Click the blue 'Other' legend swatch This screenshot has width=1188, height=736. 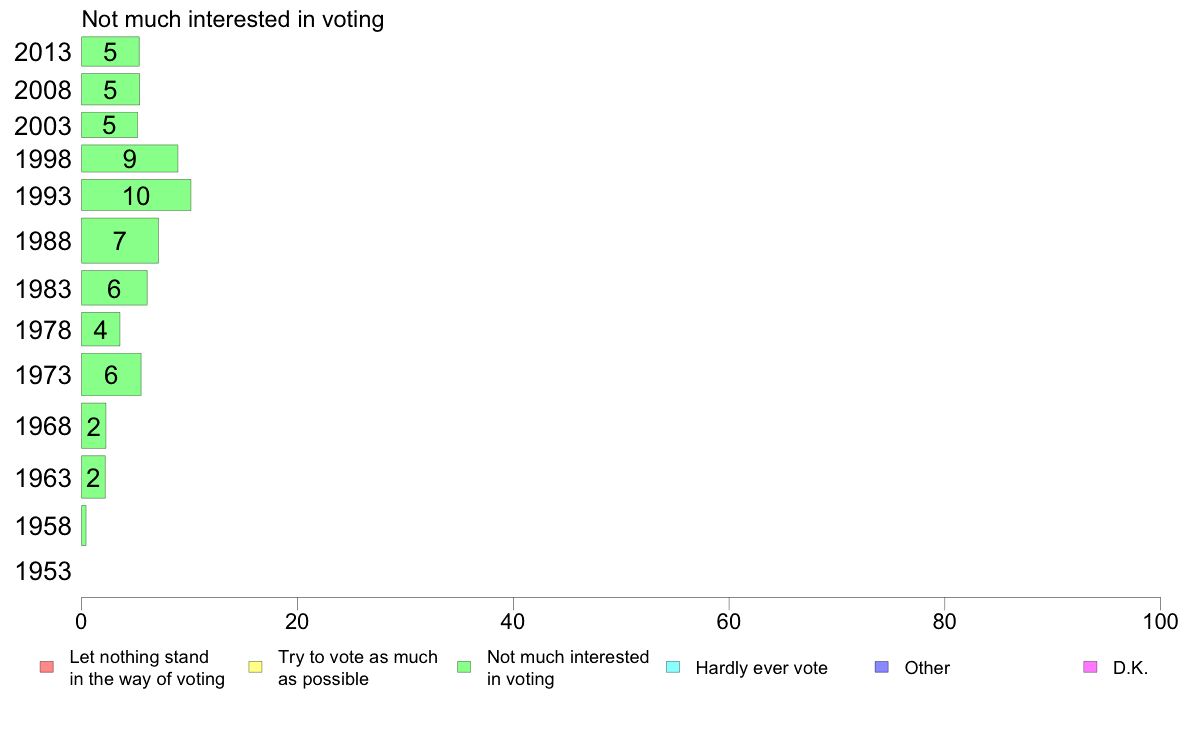click(882, 667)
